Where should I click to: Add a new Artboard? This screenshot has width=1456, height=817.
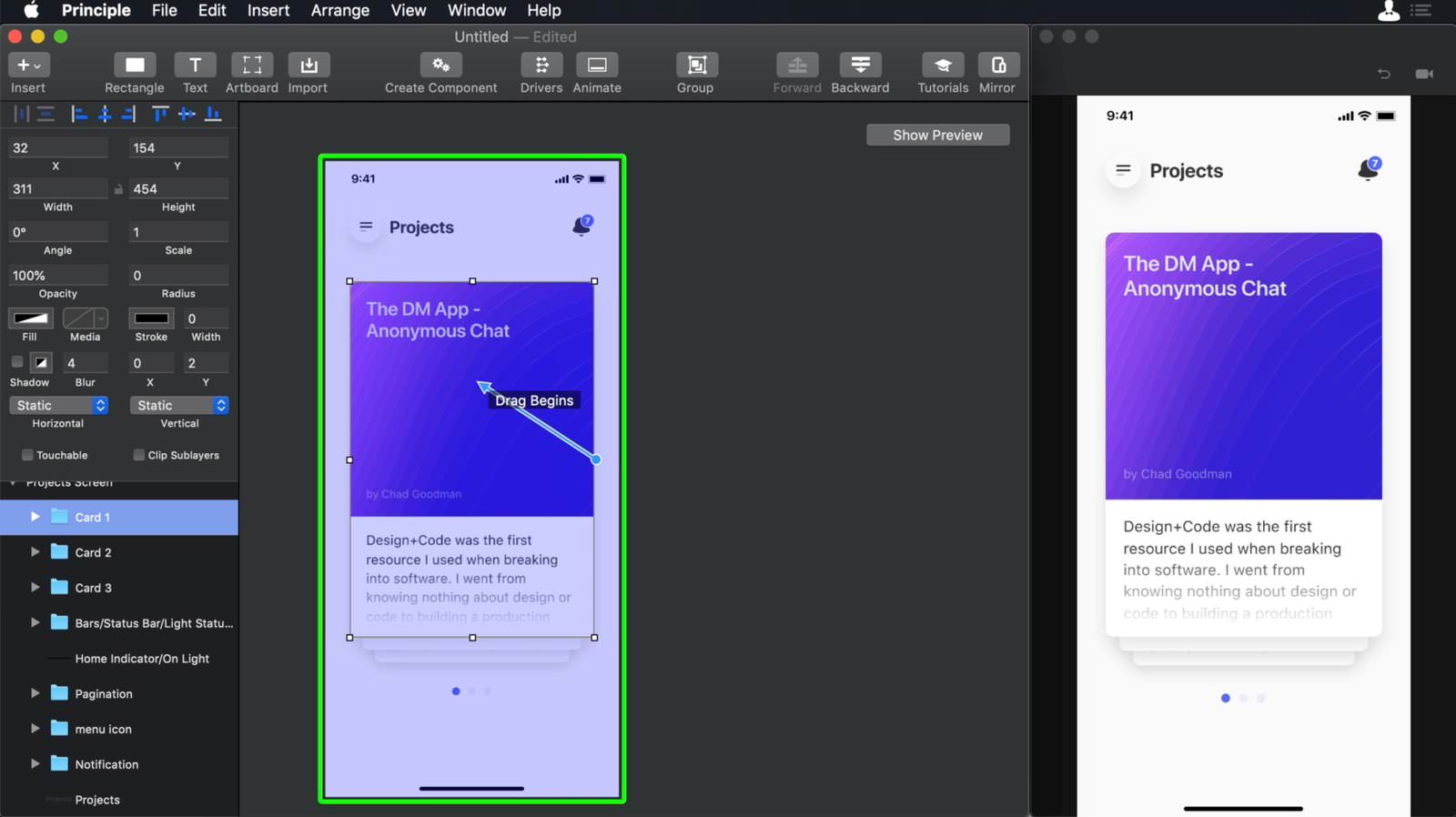click(252, 66)
